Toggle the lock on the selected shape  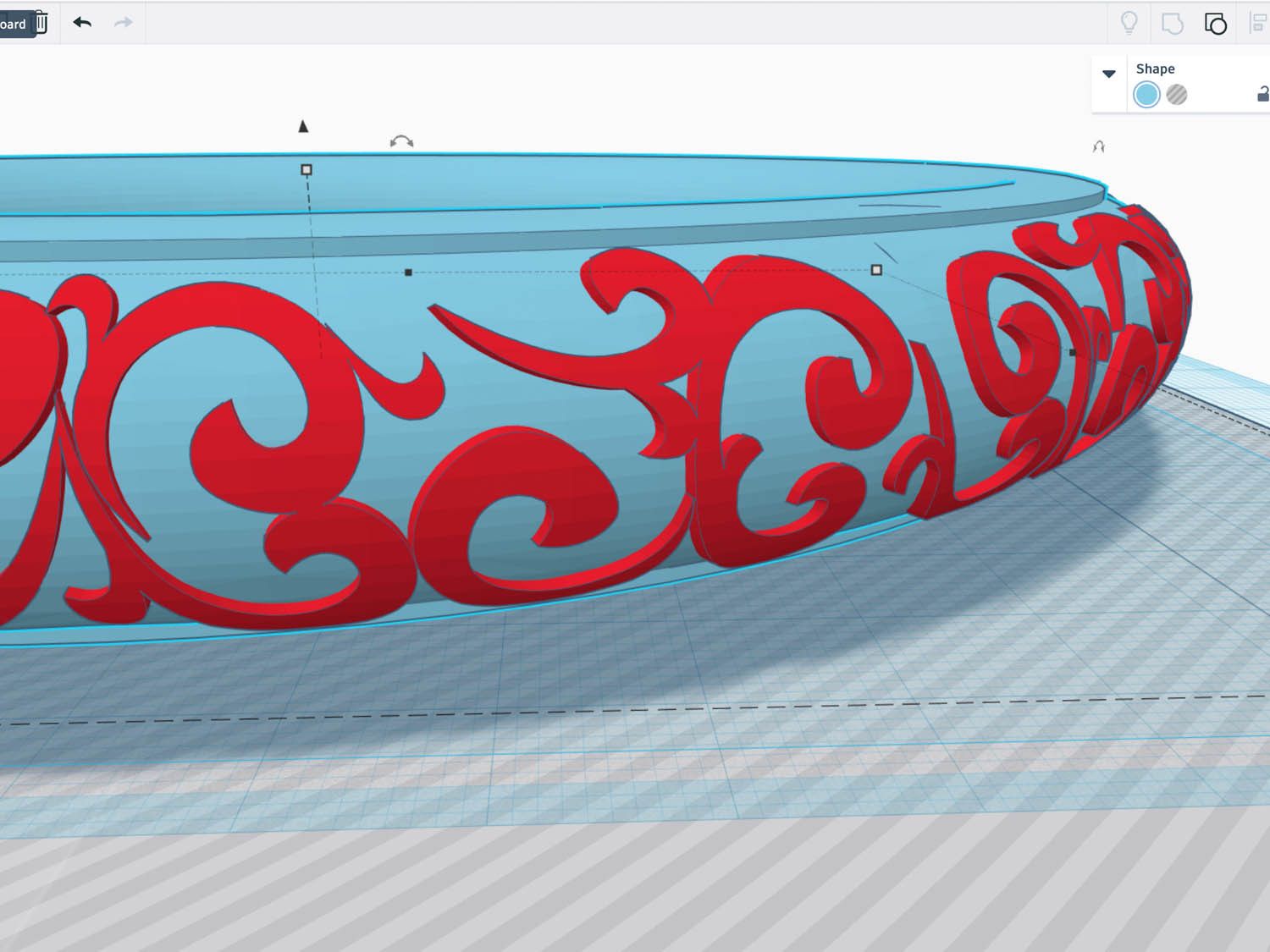pyautogui.click(x=1263, y=93)
